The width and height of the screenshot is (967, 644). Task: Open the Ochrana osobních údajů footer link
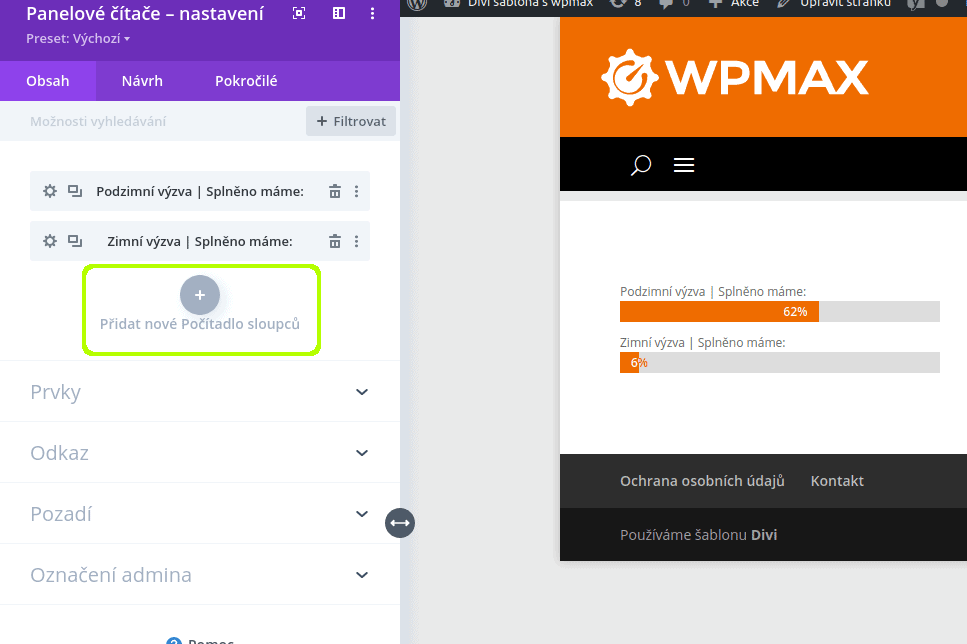click(702, 481)
